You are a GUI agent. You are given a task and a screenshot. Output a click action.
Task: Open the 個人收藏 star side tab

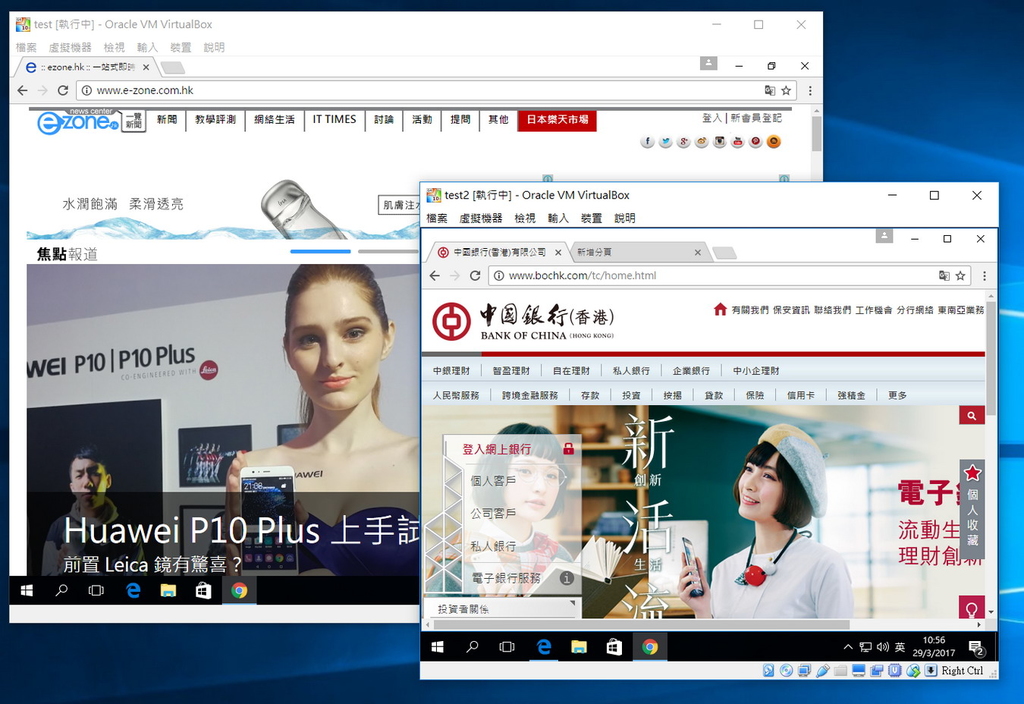[x=972, y=508]
